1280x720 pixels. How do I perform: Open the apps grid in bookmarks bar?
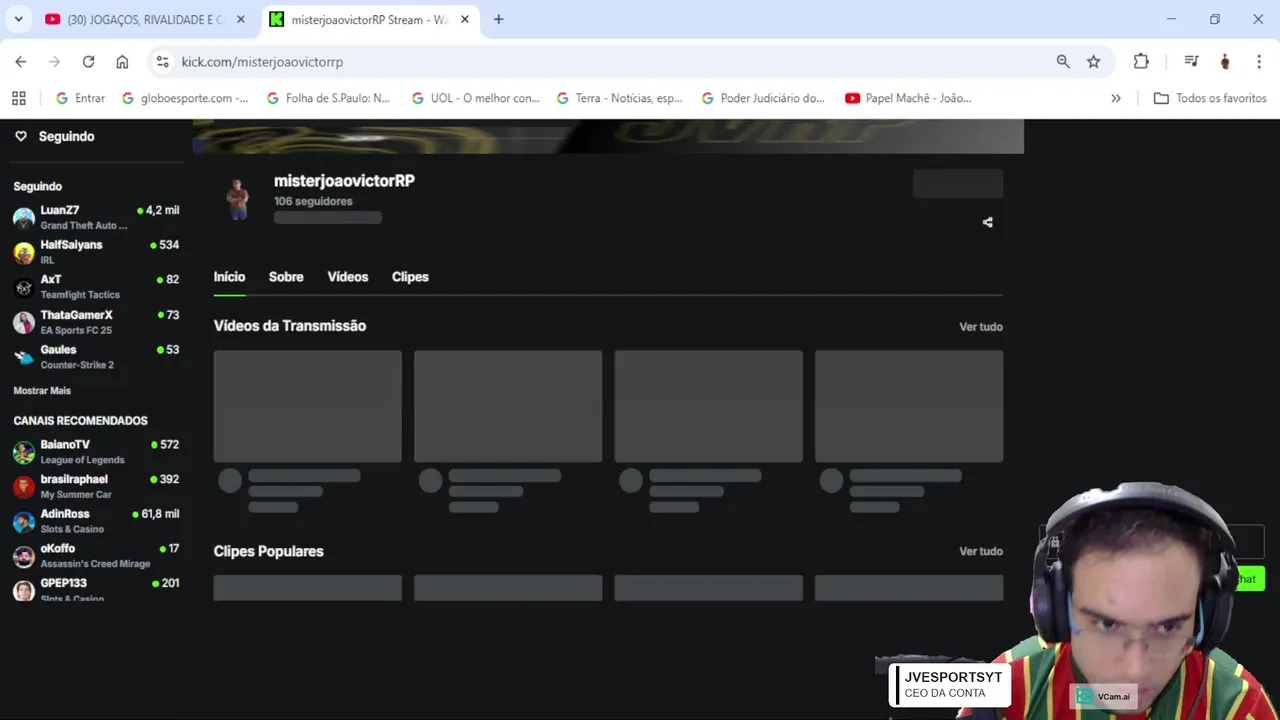click(18, 98)
